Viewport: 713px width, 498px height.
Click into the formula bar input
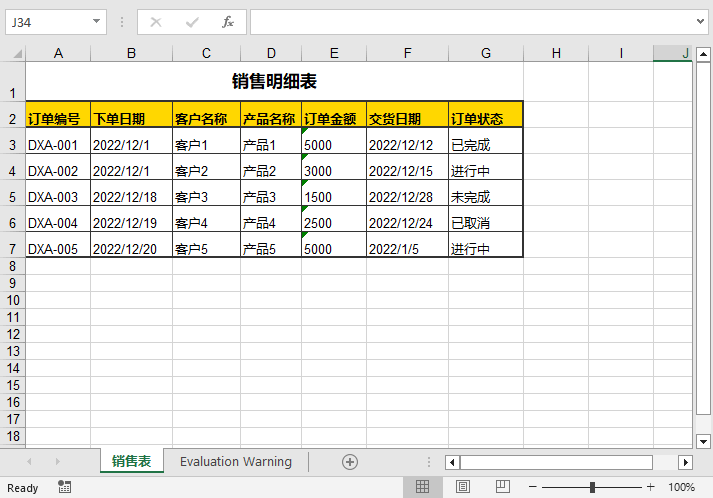(472, 22)
